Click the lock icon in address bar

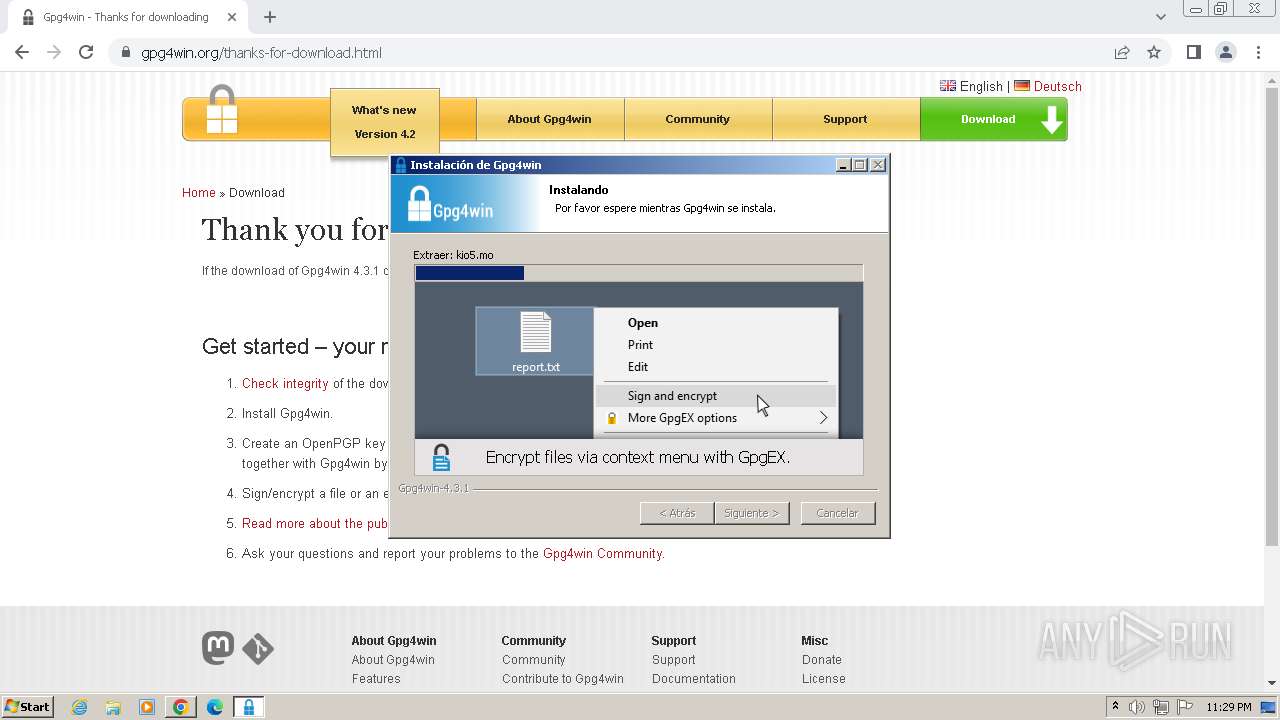click(x=126, y=53)
